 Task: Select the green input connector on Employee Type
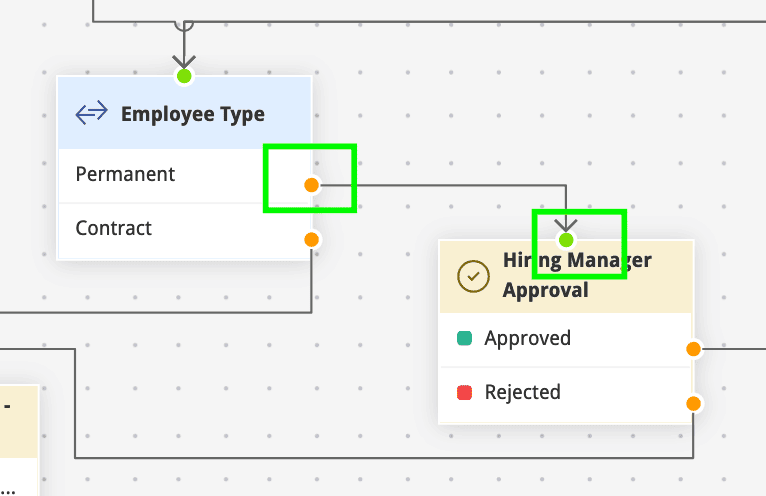(x=183, y=76)
